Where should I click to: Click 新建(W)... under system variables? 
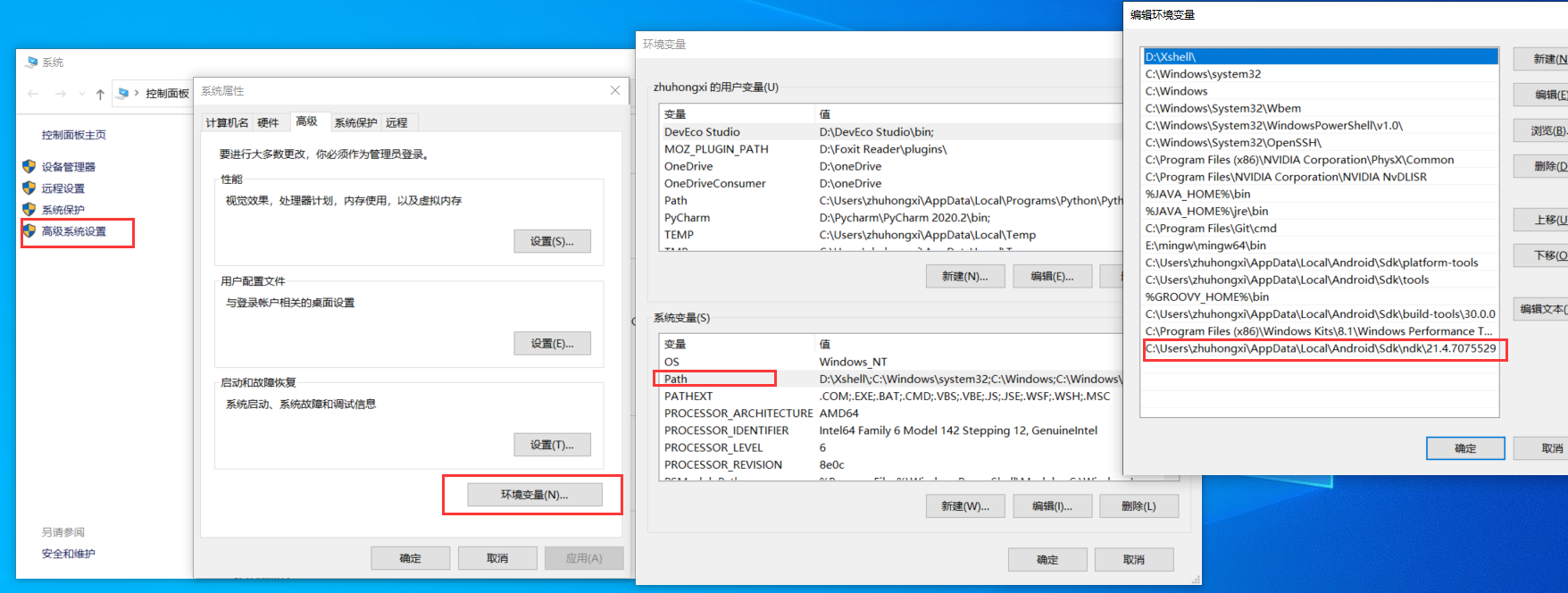[965, 506]
